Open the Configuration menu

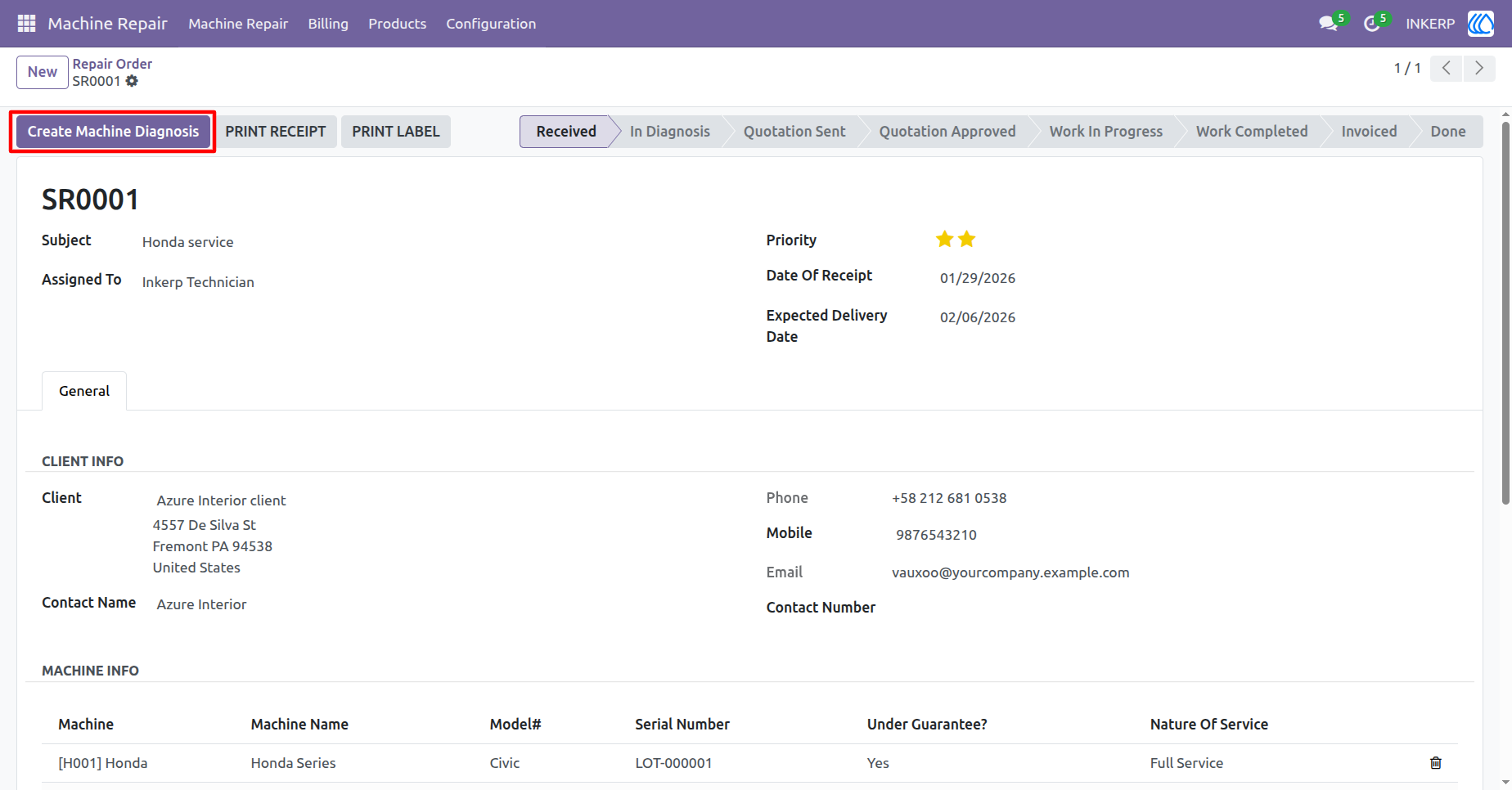(491, 24)
